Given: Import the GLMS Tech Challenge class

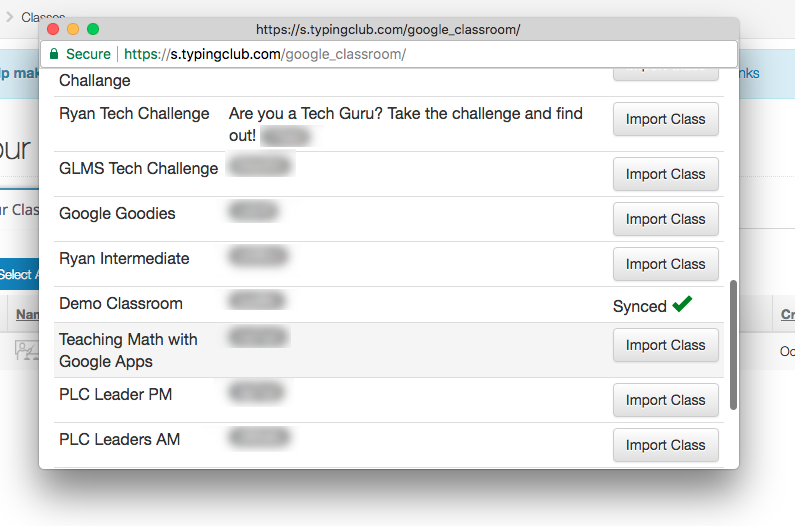Looking at the screenshot, I should coord(665,174).
